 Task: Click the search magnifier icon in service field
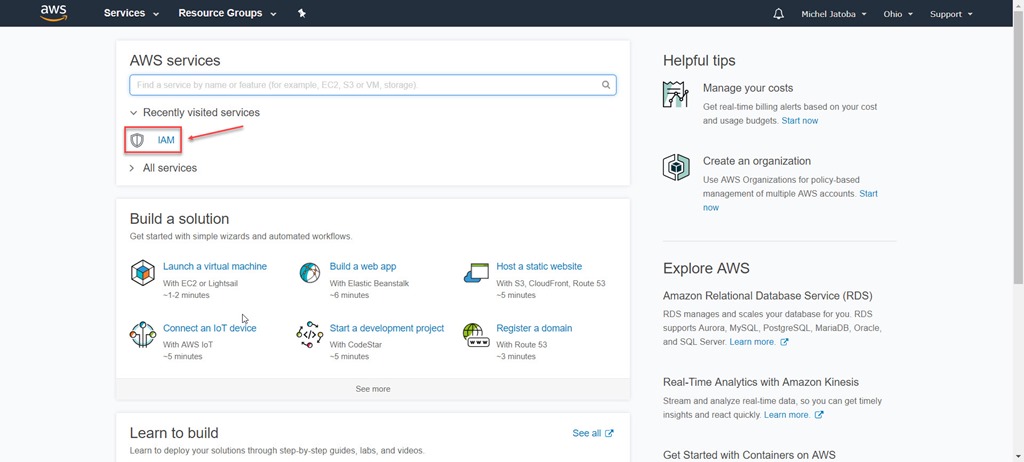click(x=606, y=85)
